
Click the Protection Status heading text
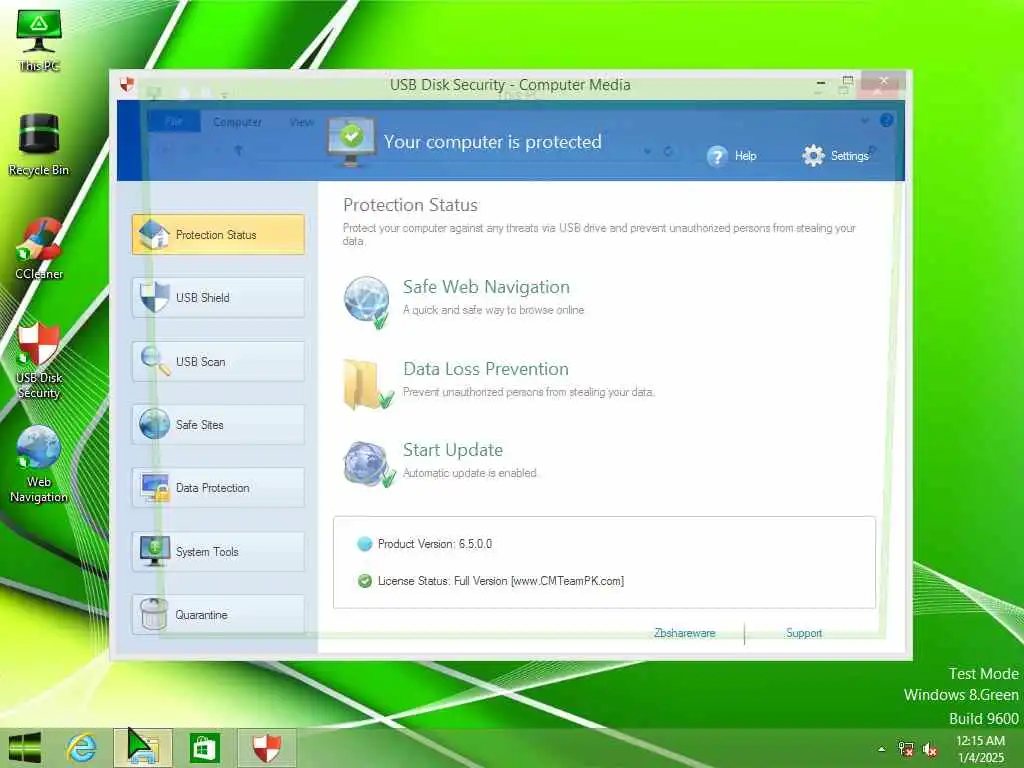coord(410,205)
